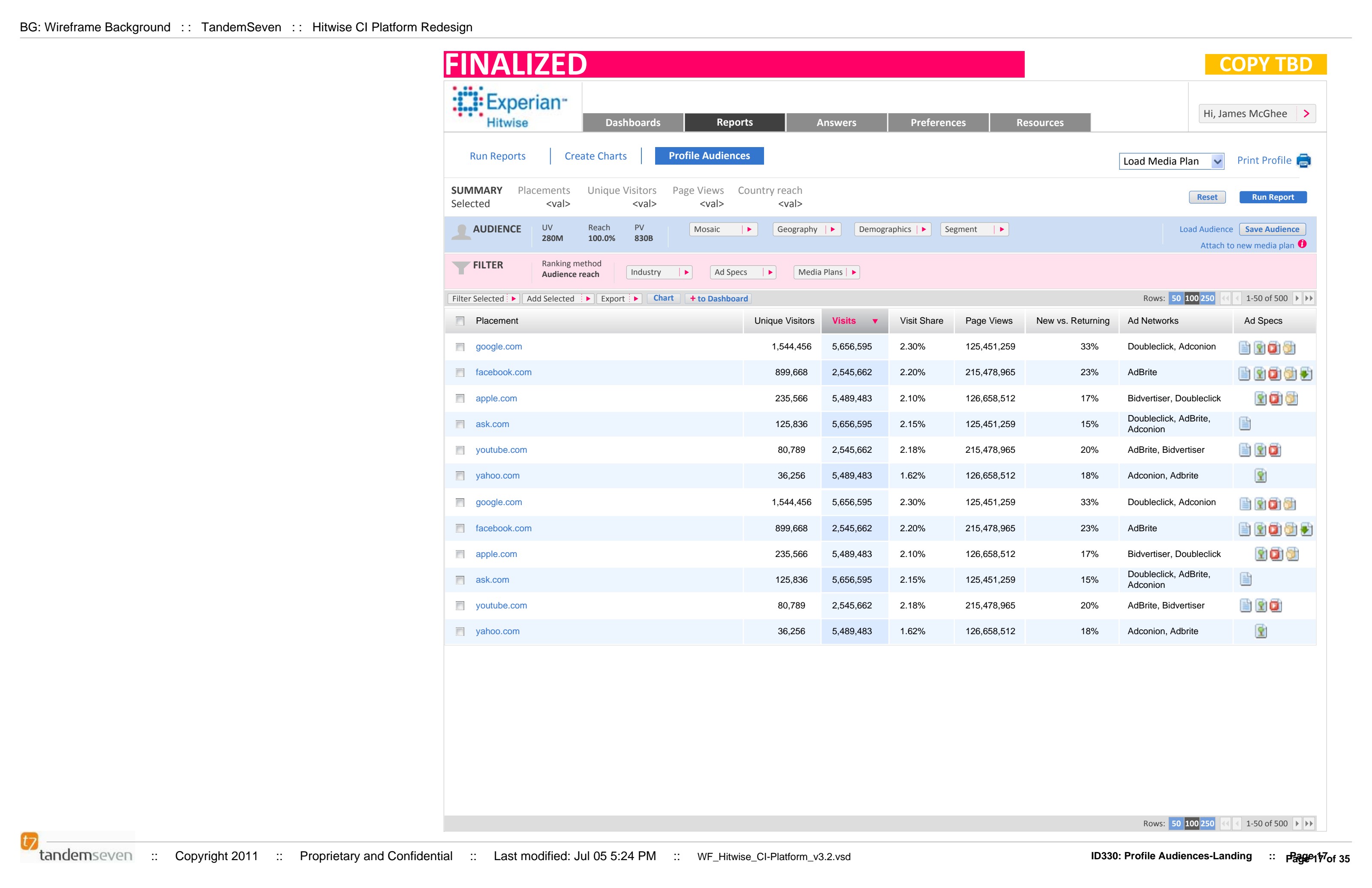Click the rich media ad spec icon in the first apple.com row

click(1292, 398)
